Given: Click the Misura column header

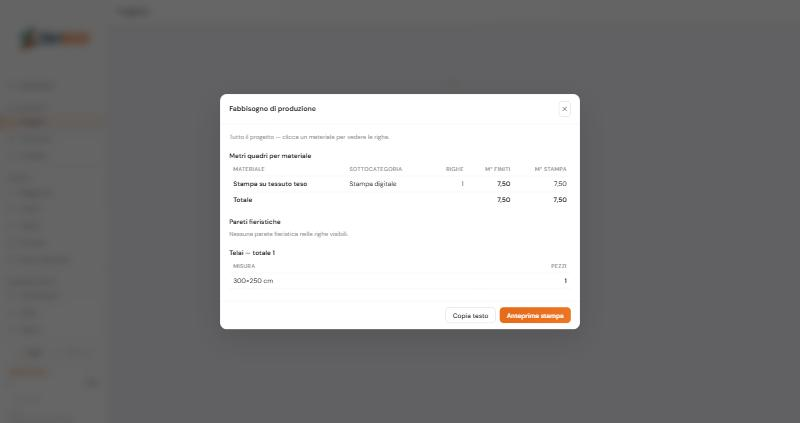Looking at the screenshot, I should click(244, 266).
